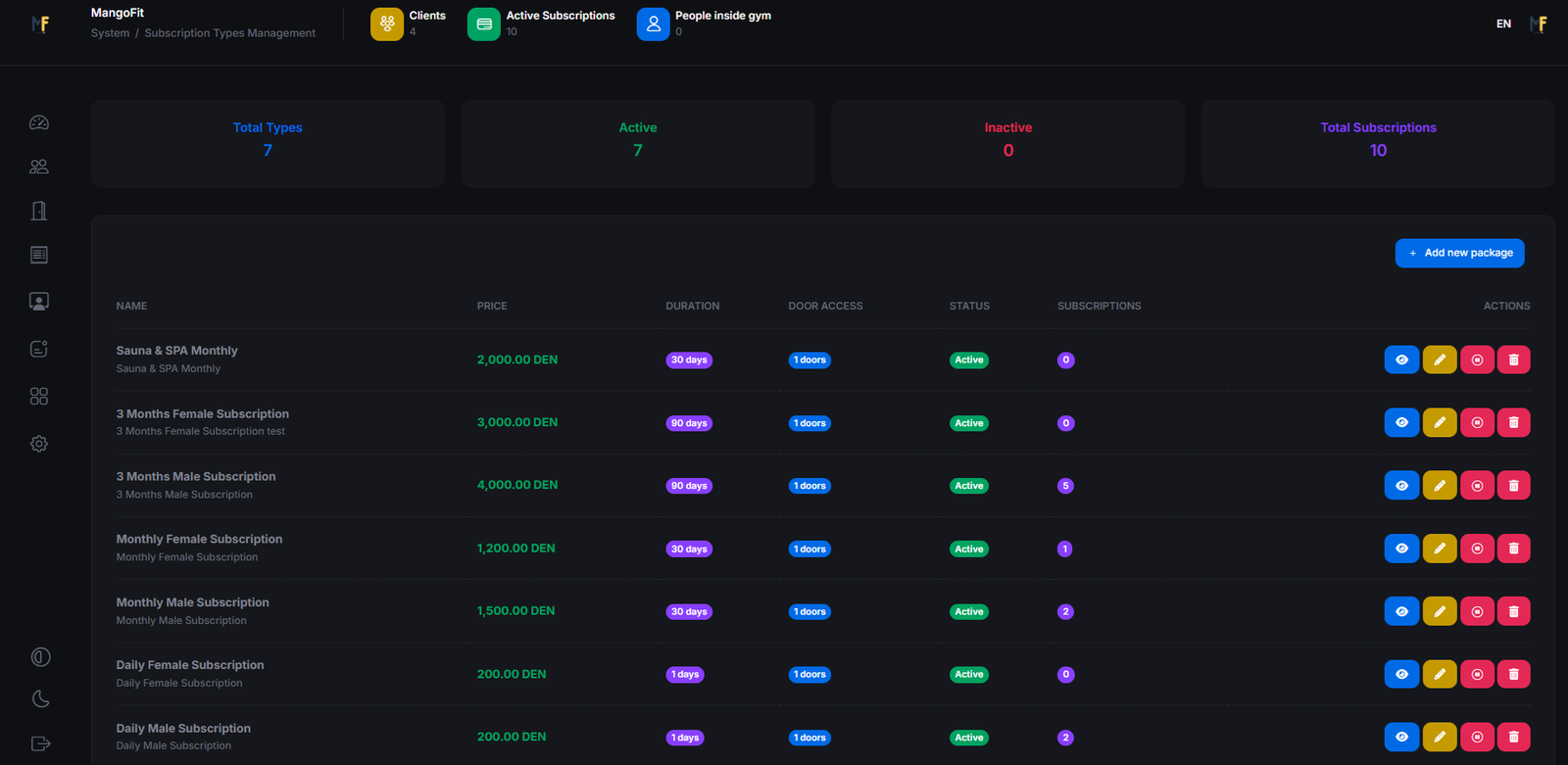Click the yellow Clients icon in header
Image resolution: width=1568 pixels, height=765 pixels.
pos(387,24)
